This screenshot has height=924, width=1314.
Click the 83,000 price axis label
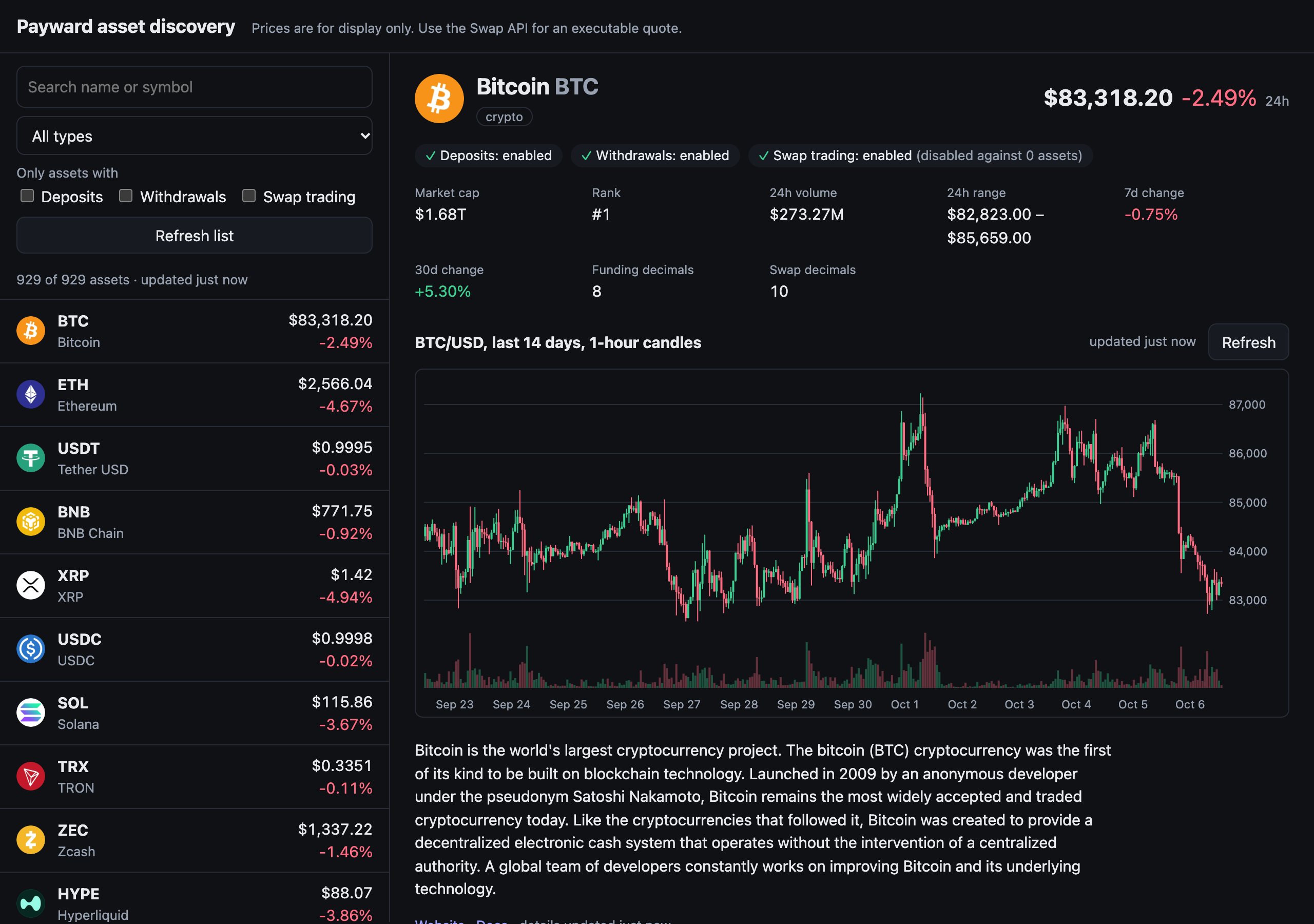pyautogui.click(x=1247, y=600)
